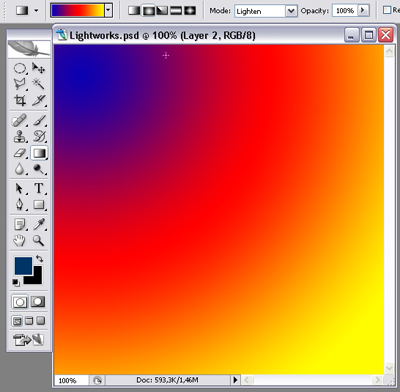Image resolution: width=400 pixels, height=392 pixels.
Task: Select the Slice tool
Action: [38, 100]
